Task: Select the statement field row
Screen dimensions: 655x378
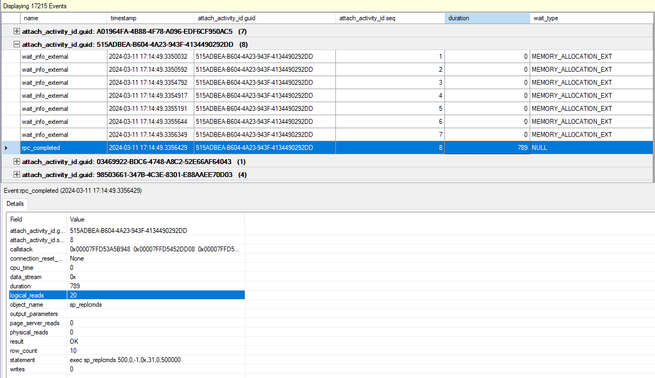Action: [127, 360]
